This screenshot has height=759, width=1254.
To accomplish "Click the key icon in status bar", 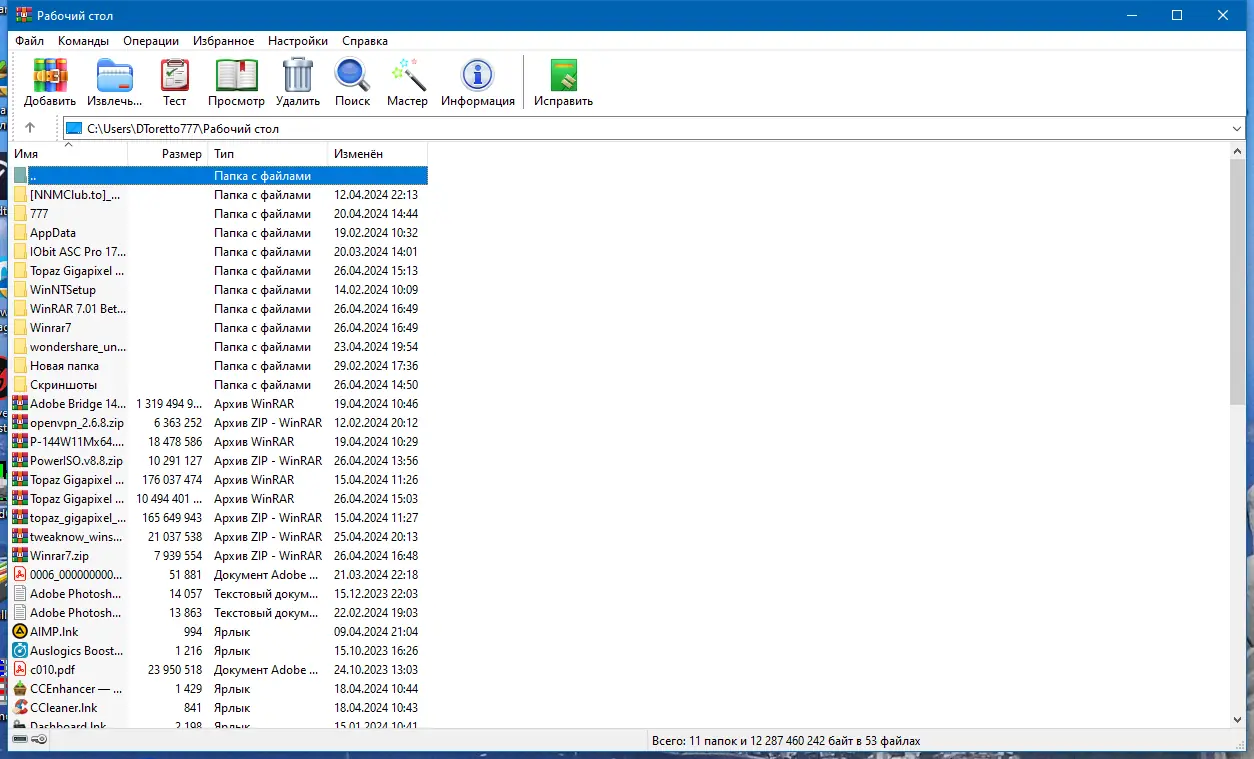I will 39,740.
